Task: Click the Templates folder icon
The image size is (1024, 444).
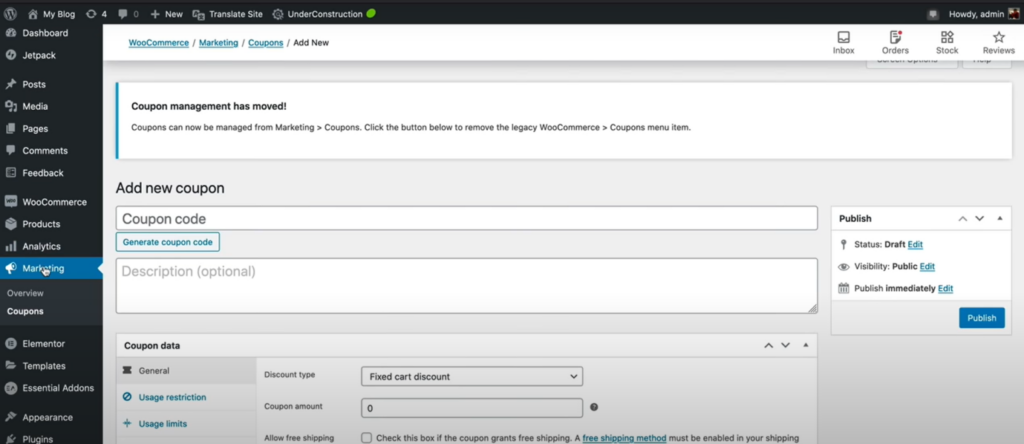Action: [x=10, y=366]
